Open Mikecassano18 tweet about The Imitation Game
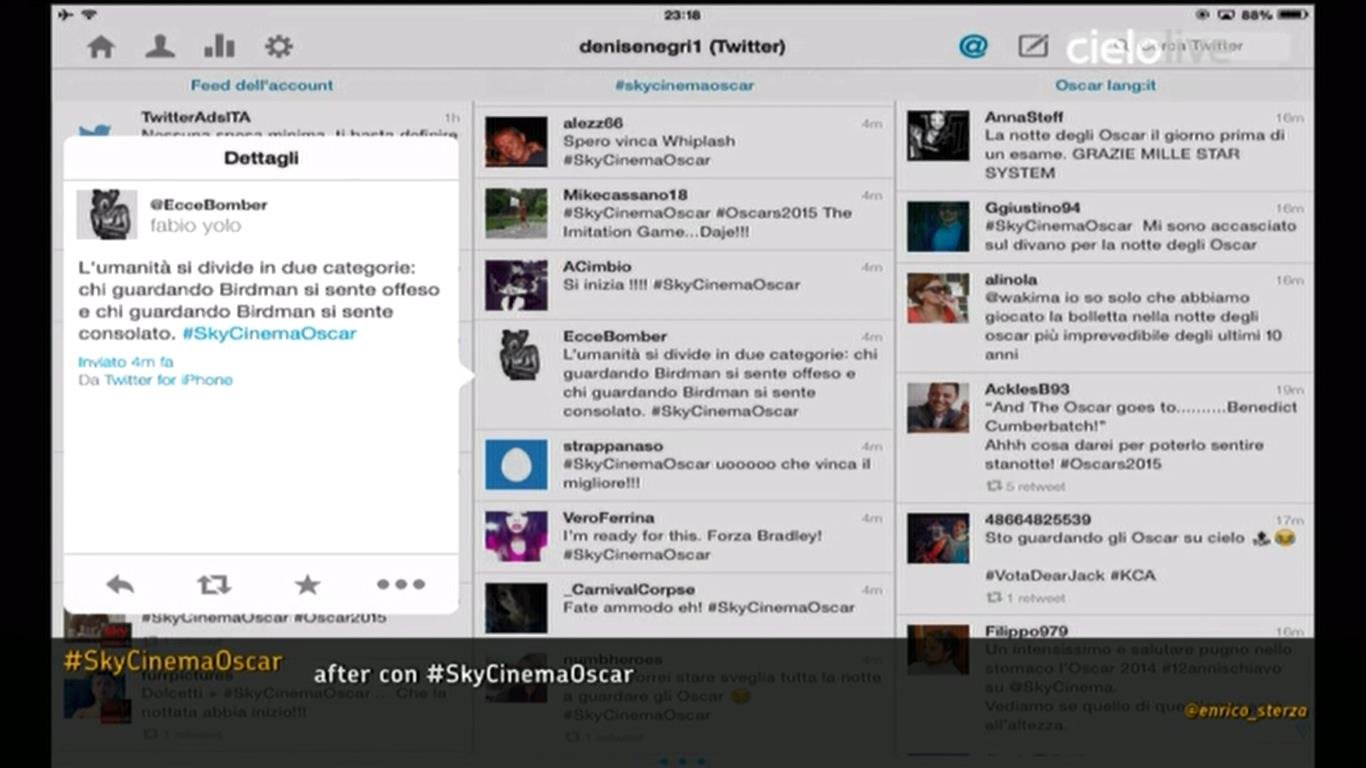This screenshot has height=768, width=1366. 684,213
